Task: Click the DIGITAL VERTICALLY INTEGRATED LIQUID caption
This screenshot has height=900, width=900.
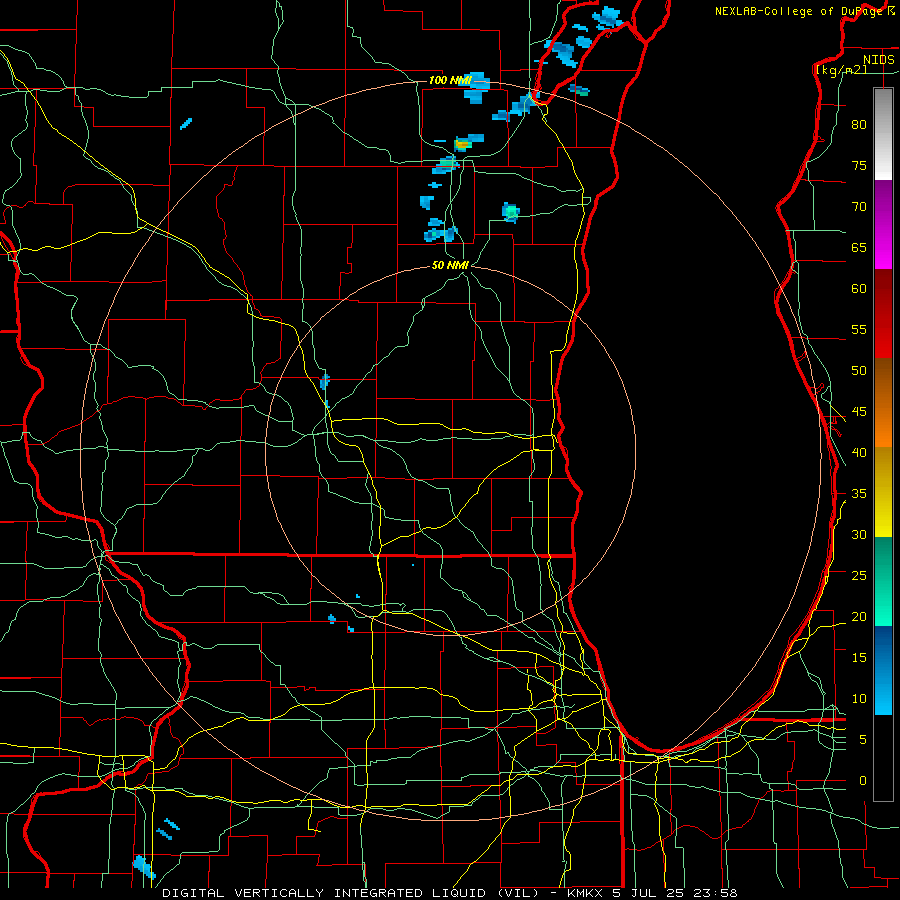Action: point(327,893)
